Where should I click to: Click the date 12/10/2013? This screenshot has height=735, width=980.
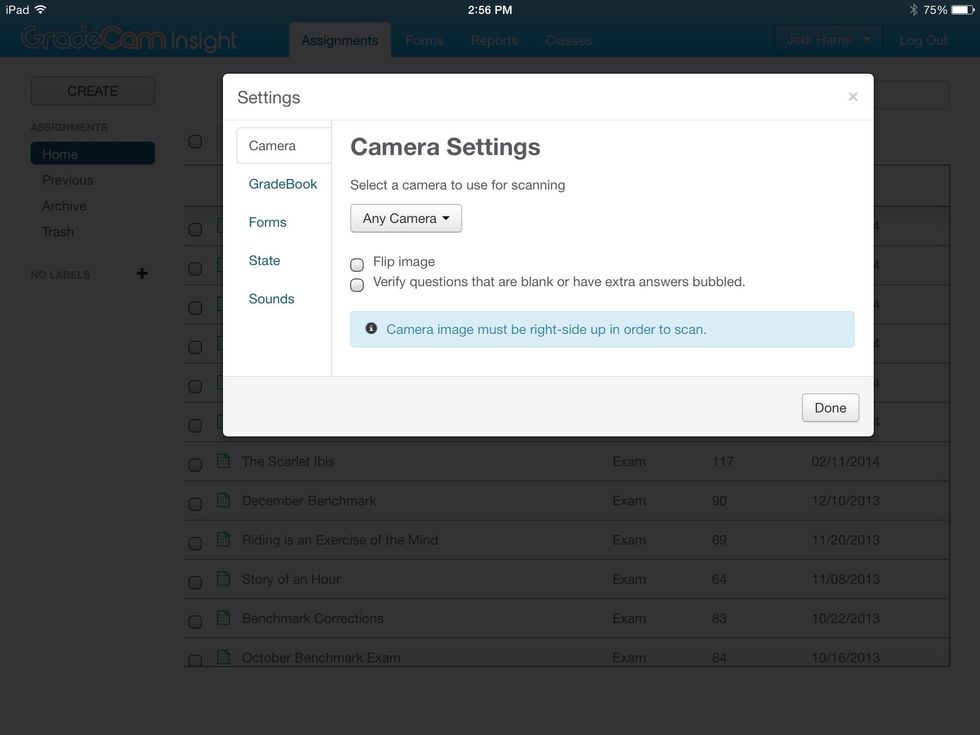pyautogui.click(x=845, y=501)
